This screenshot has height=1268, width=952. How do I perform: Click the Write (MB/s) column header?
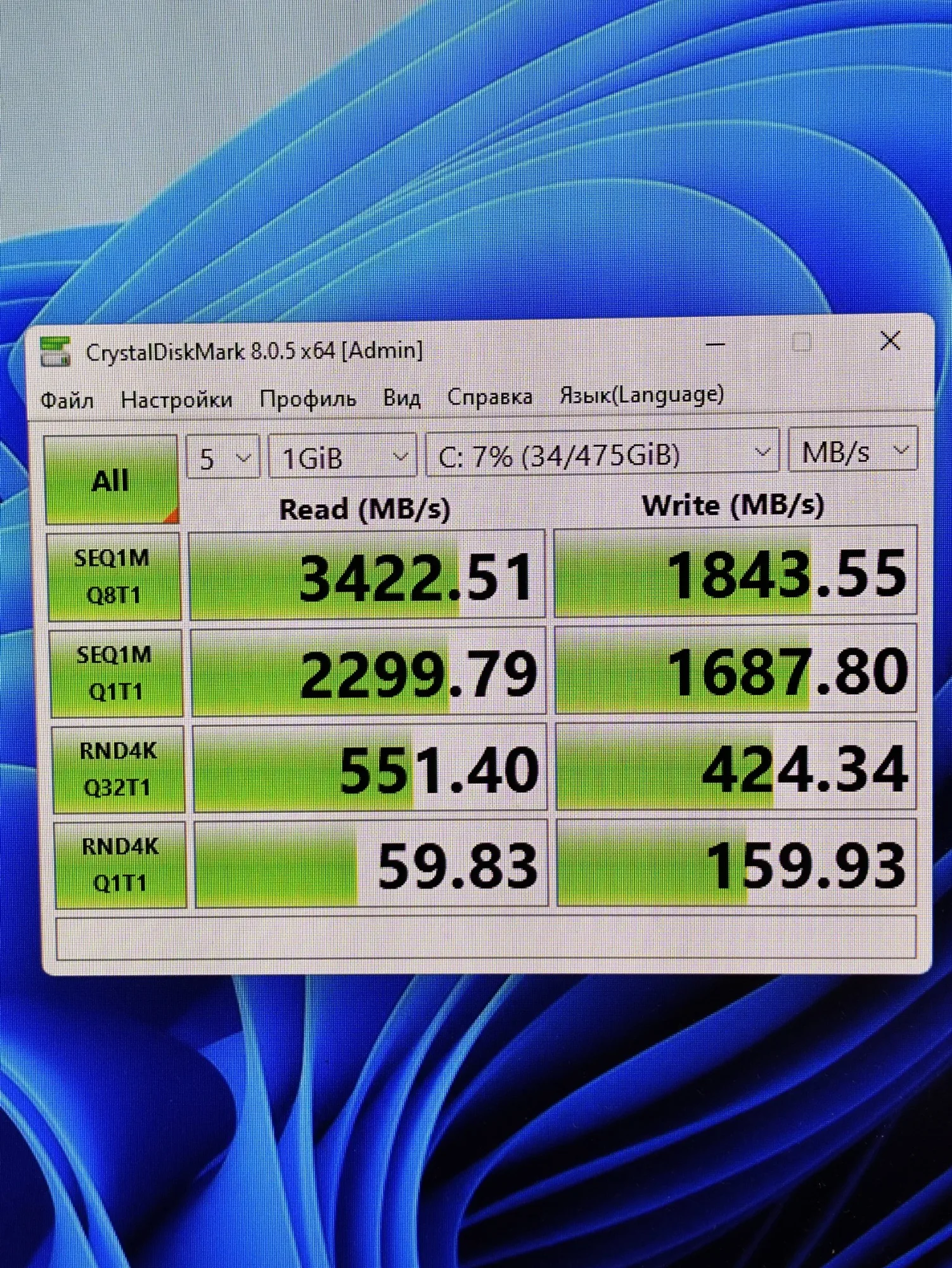(733, 506)
